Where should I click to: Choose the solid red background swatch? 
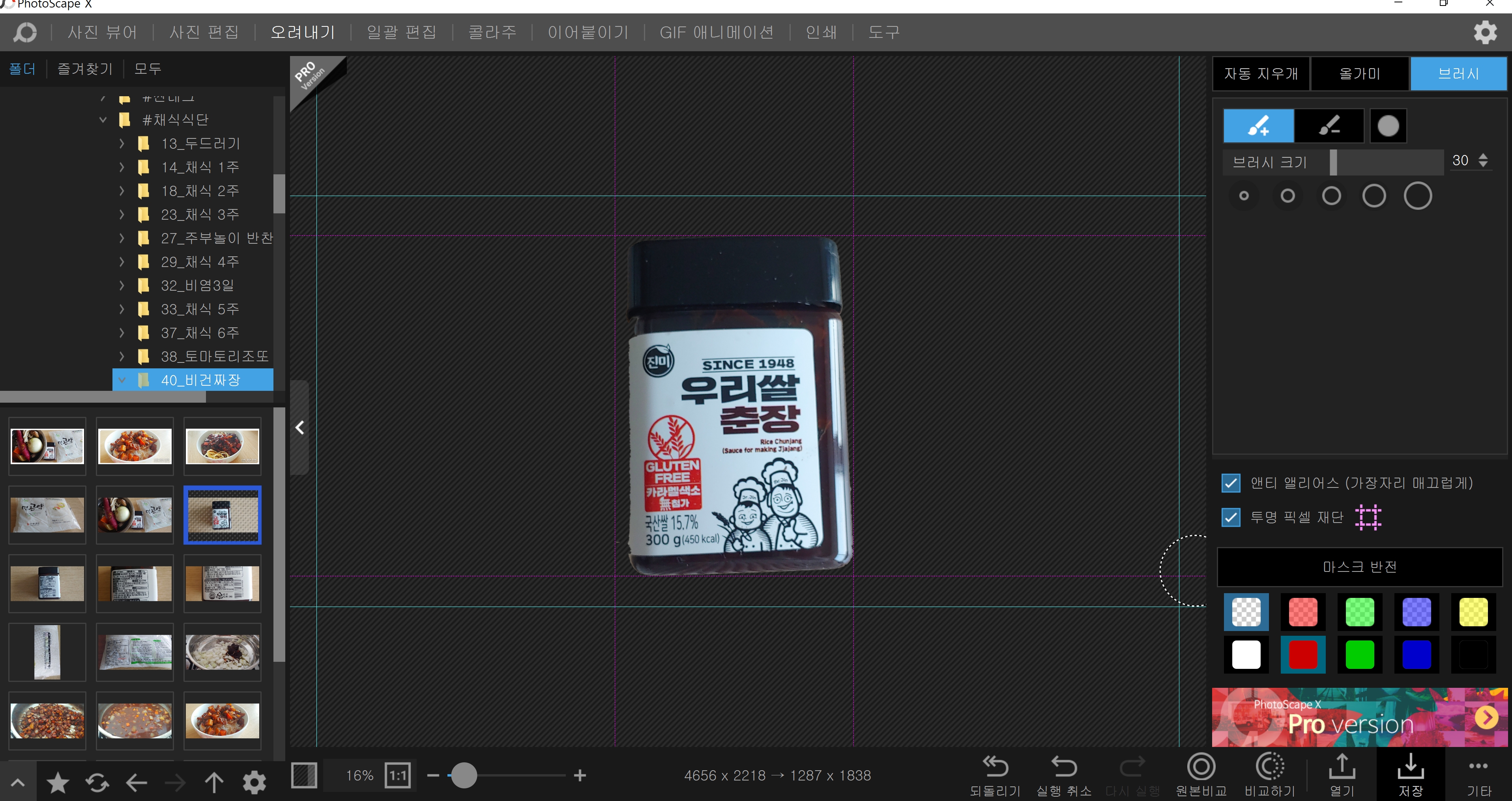pyautogui.click(x=1302, y=654)
